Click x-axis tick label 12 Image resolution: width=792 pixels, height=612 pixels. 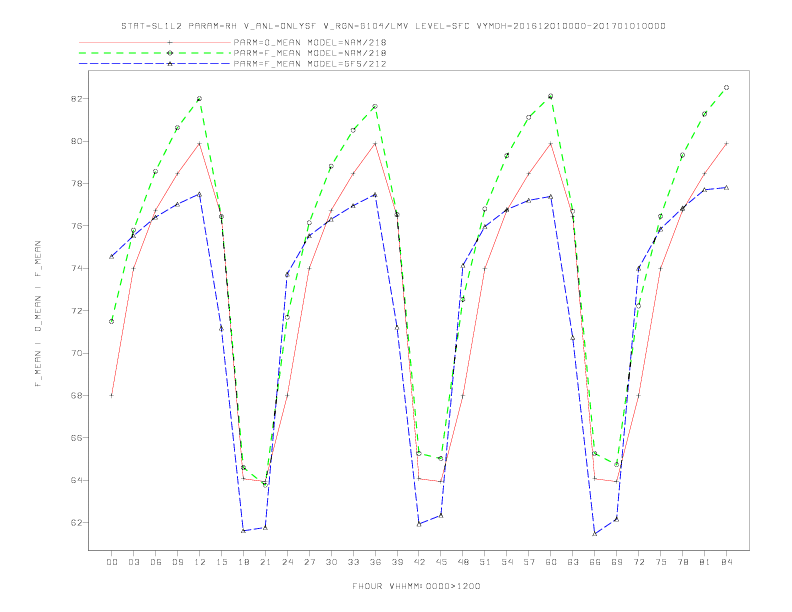point(200,562)
